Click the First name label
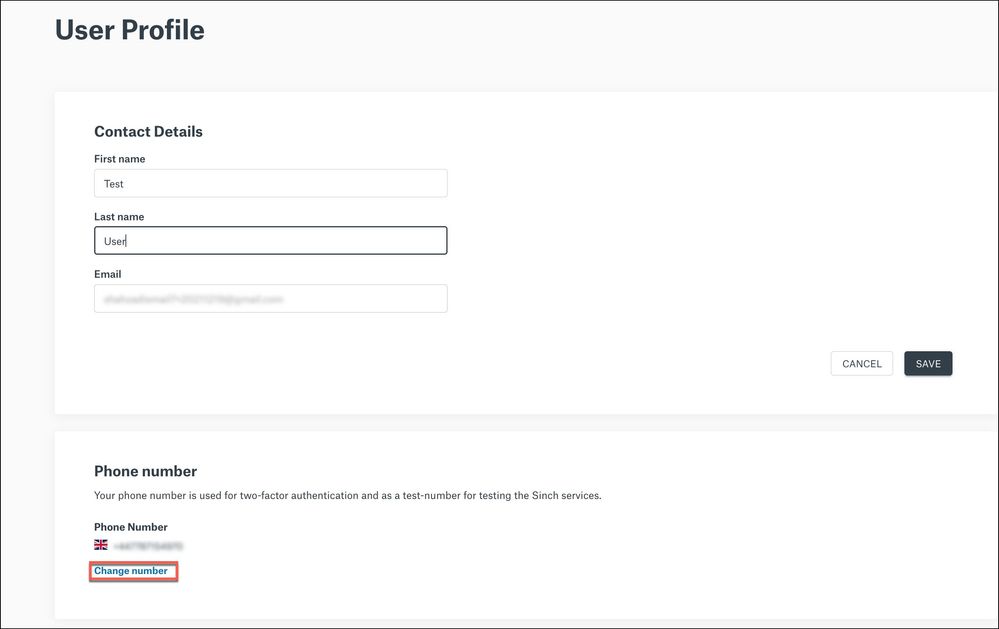The image size is (999, 629). (x=120, y=159)
